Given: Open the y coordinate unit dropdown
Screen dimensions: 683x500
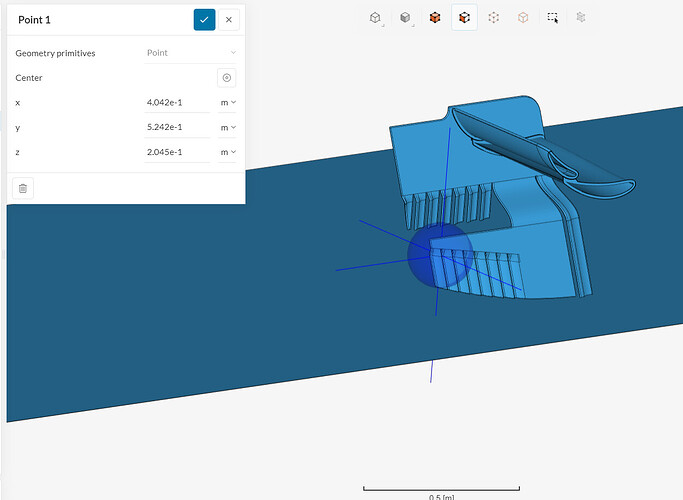Looking at the screenshot, I should coord(228,127).
